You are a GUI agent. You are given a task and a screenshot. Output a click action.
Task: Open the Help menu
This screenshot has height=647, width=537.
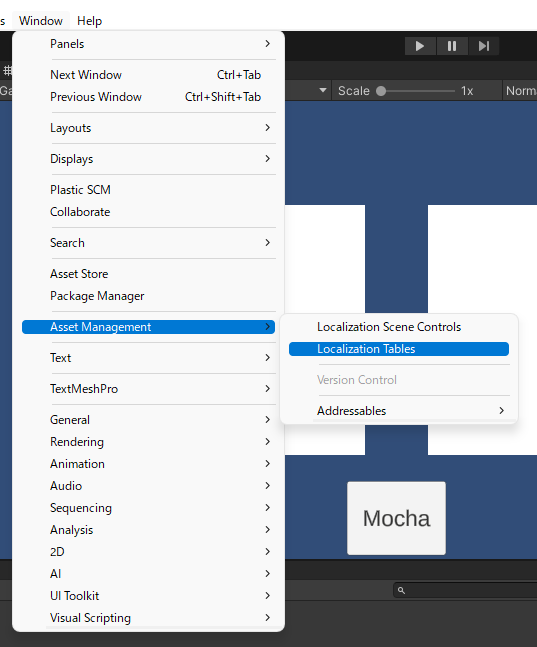(89, 21)
